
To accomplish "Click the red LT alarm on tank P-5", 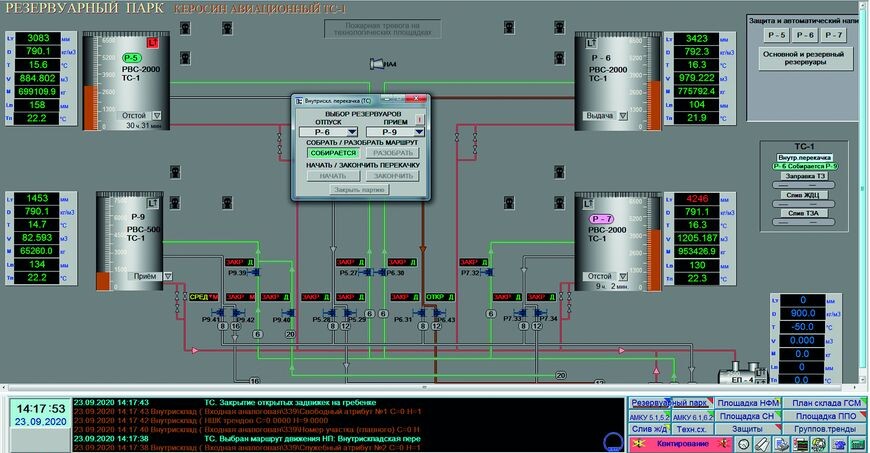I will click(153, 43).
